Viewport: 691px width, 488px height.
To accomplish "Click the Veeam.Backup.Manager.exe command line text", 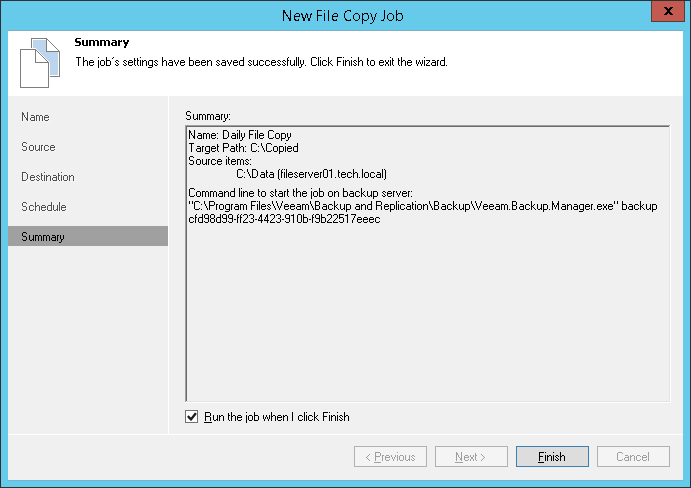I will point(422,205).
